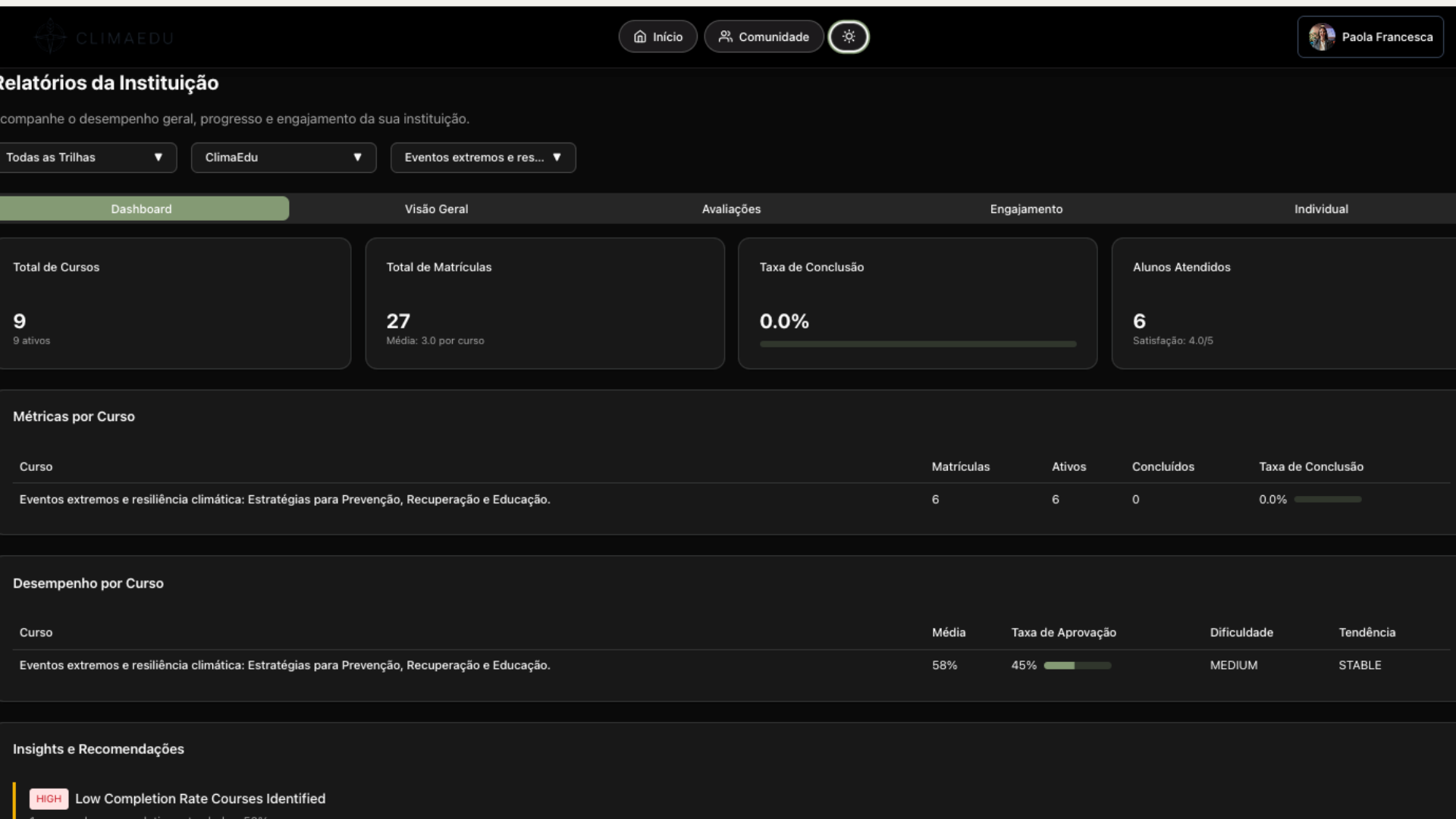Click the Tendência column header
Screen dimensions: 1456x819
(1367, 632)
